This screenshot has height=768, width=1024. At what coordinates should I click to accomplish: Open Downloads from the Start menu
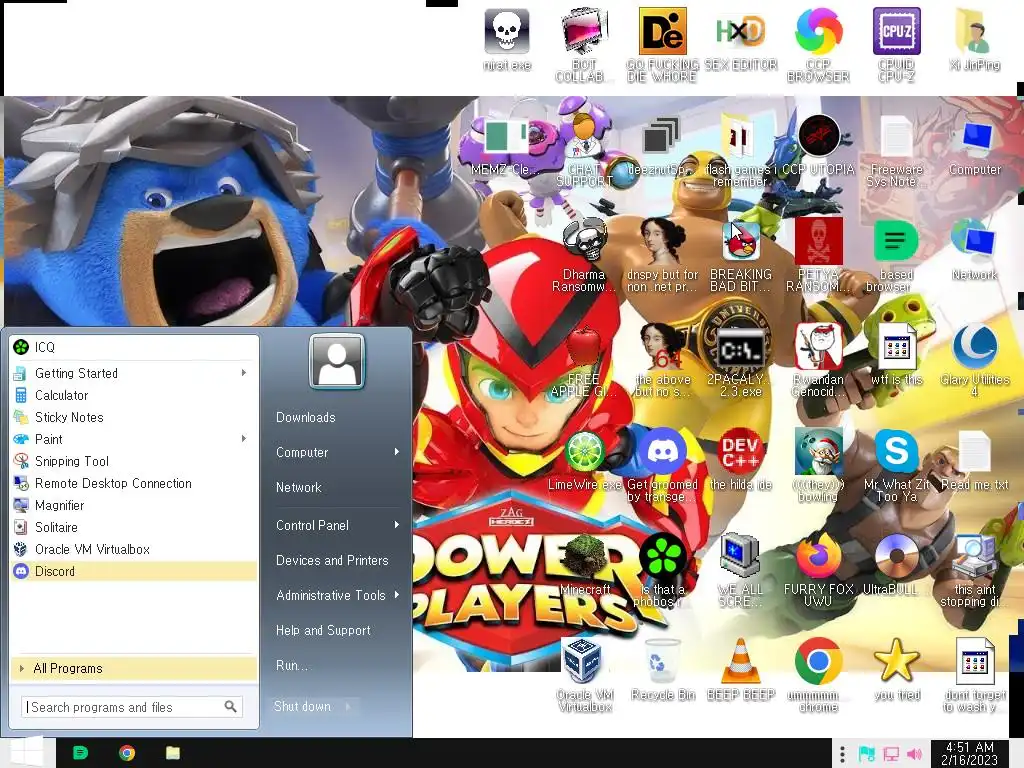pyautogui.click(x=306, y=417)
